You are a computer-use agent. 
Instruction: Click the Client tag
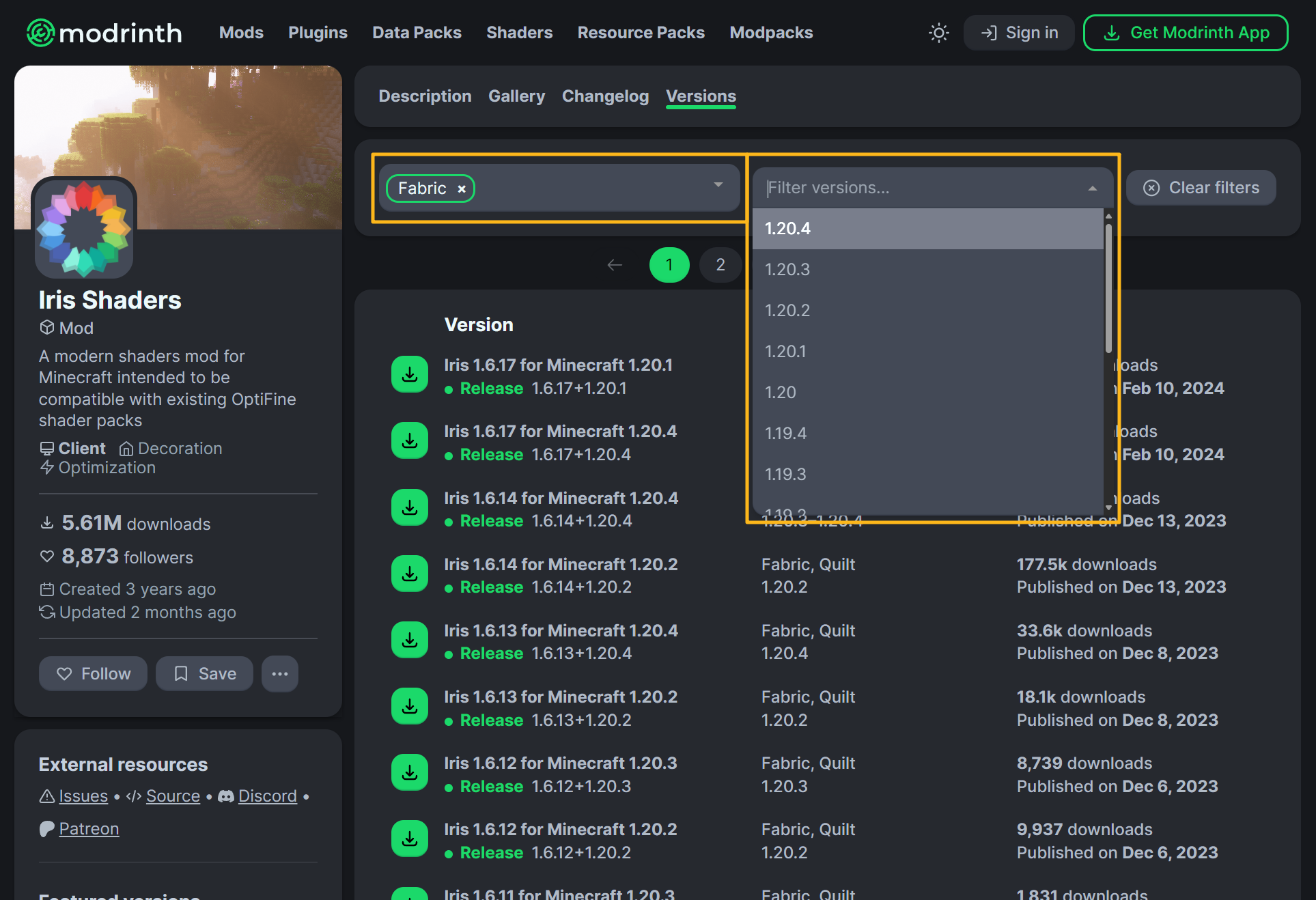[x=73, y=449]
